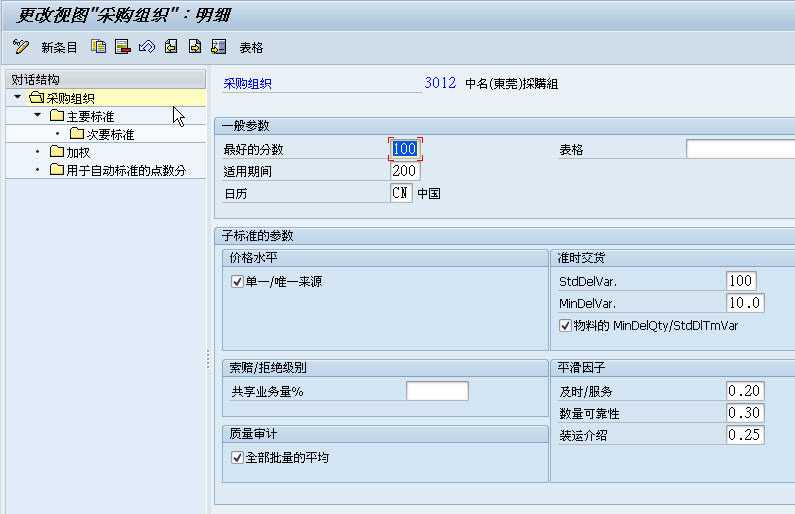The height and width of the screenshot is (514, 795).
Task: Click the 装运介绍 field showing 0.25
Action: (745, 435)
